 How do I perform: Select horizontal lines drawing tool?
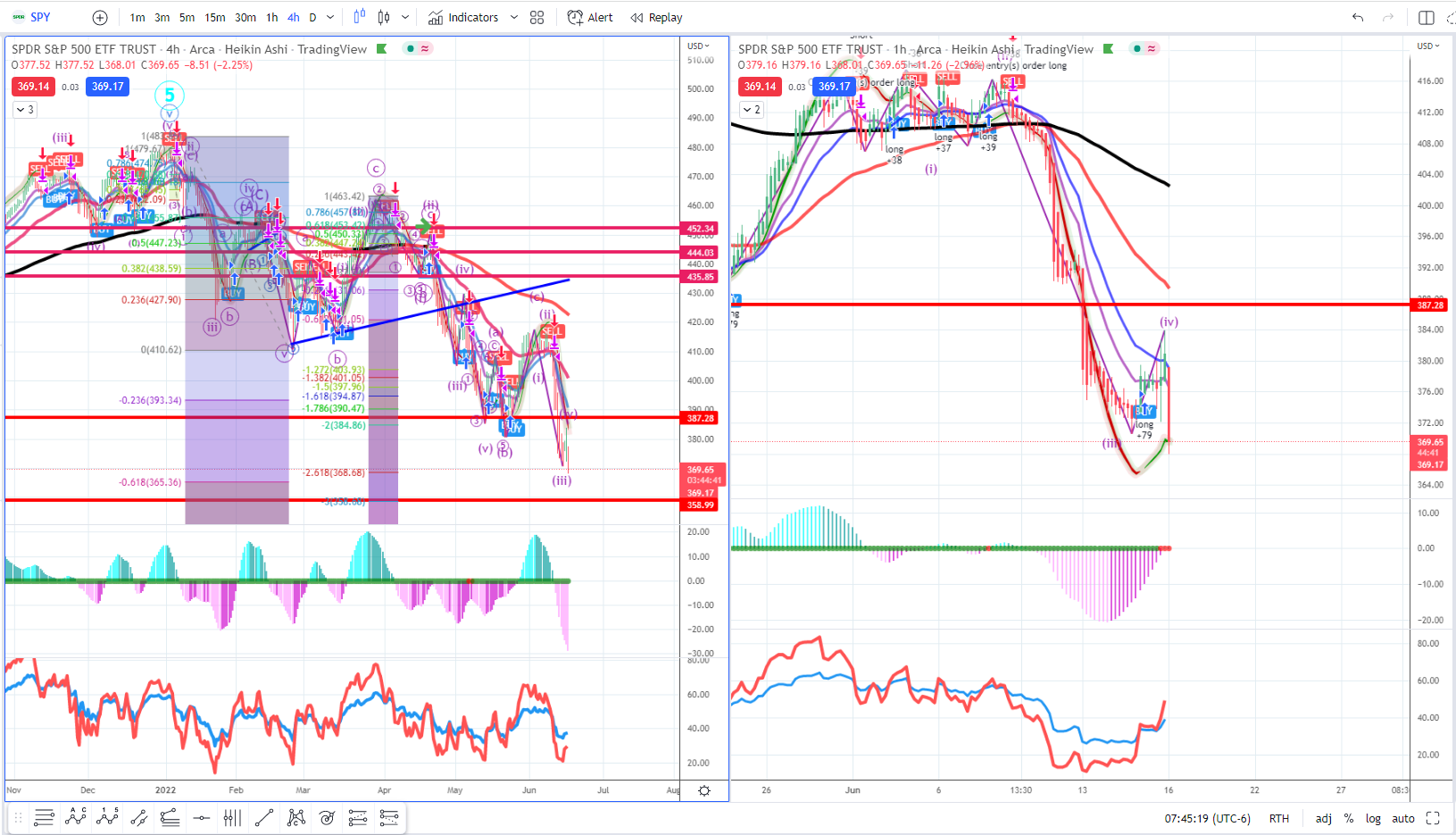coord(44,817)
